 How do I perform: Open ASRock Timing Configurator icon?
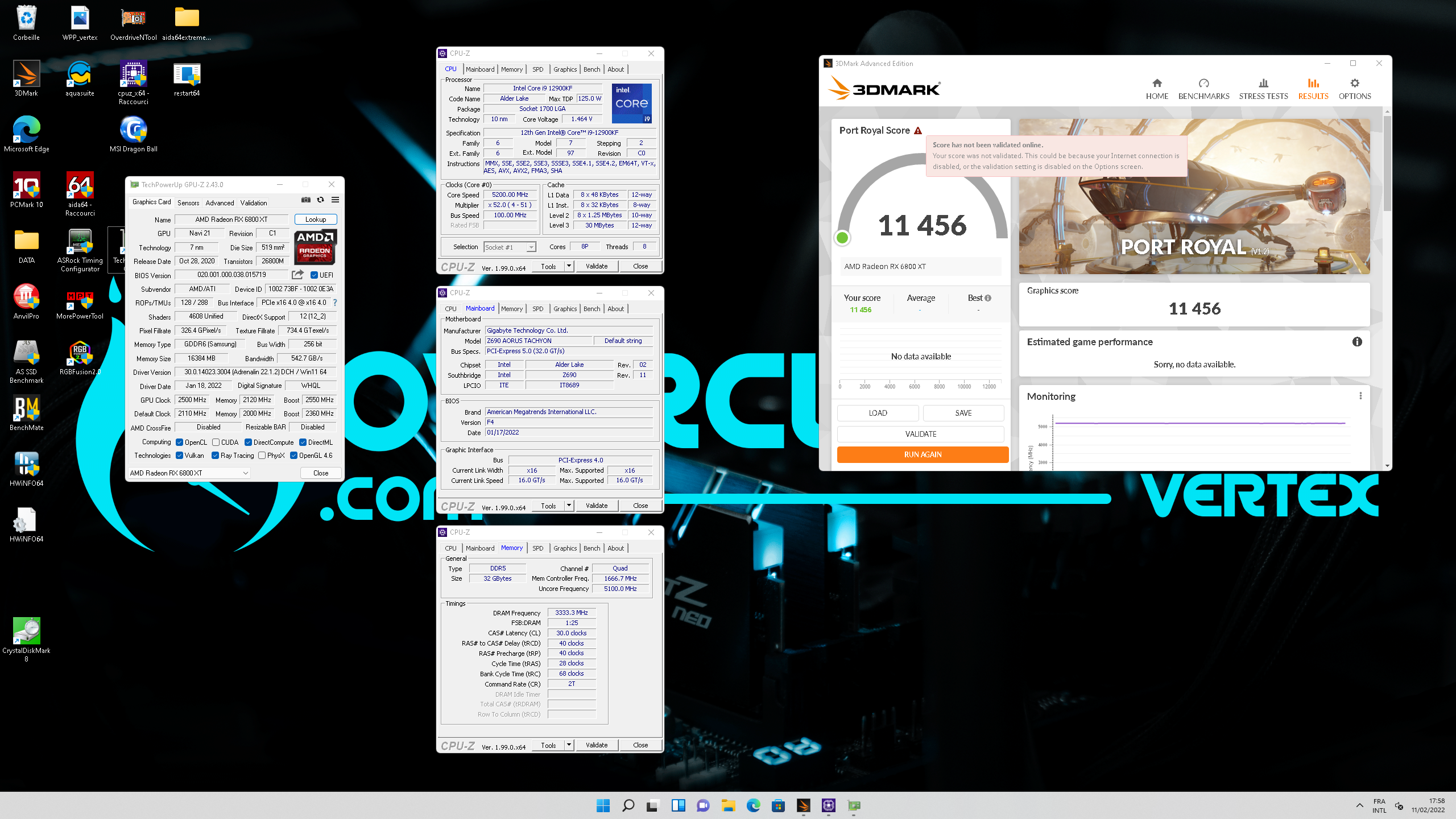pyautogui.click(x=80, y=250)
